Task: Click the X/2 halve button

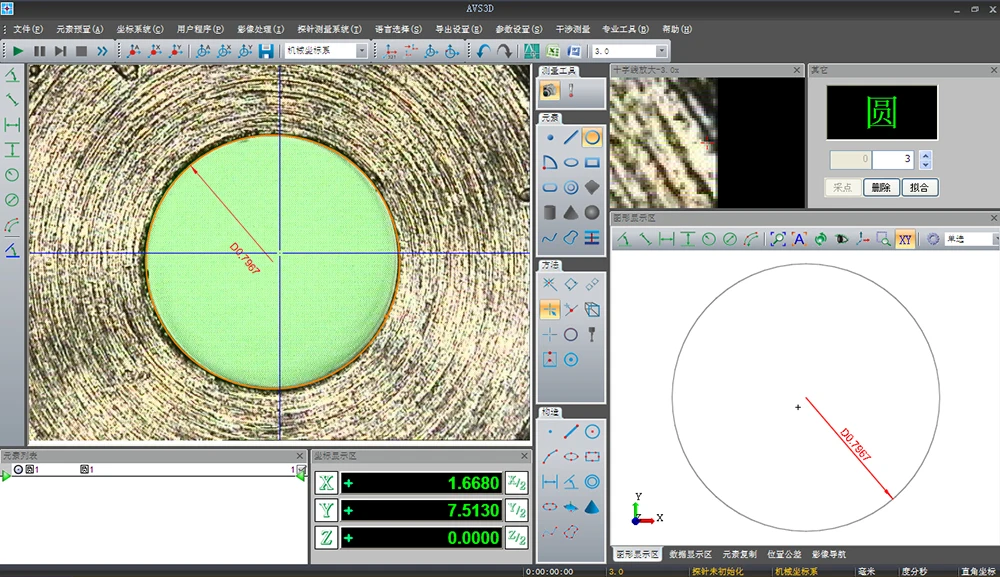Action: pyautogui.click(x=516, y=483)
